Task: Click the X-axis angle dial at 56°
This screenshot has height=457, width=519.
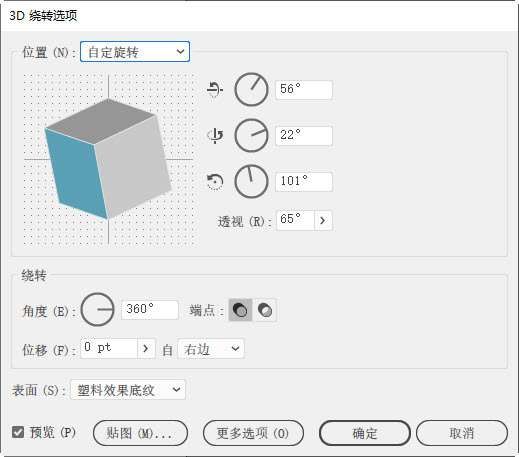Action: tap(251, 89)
